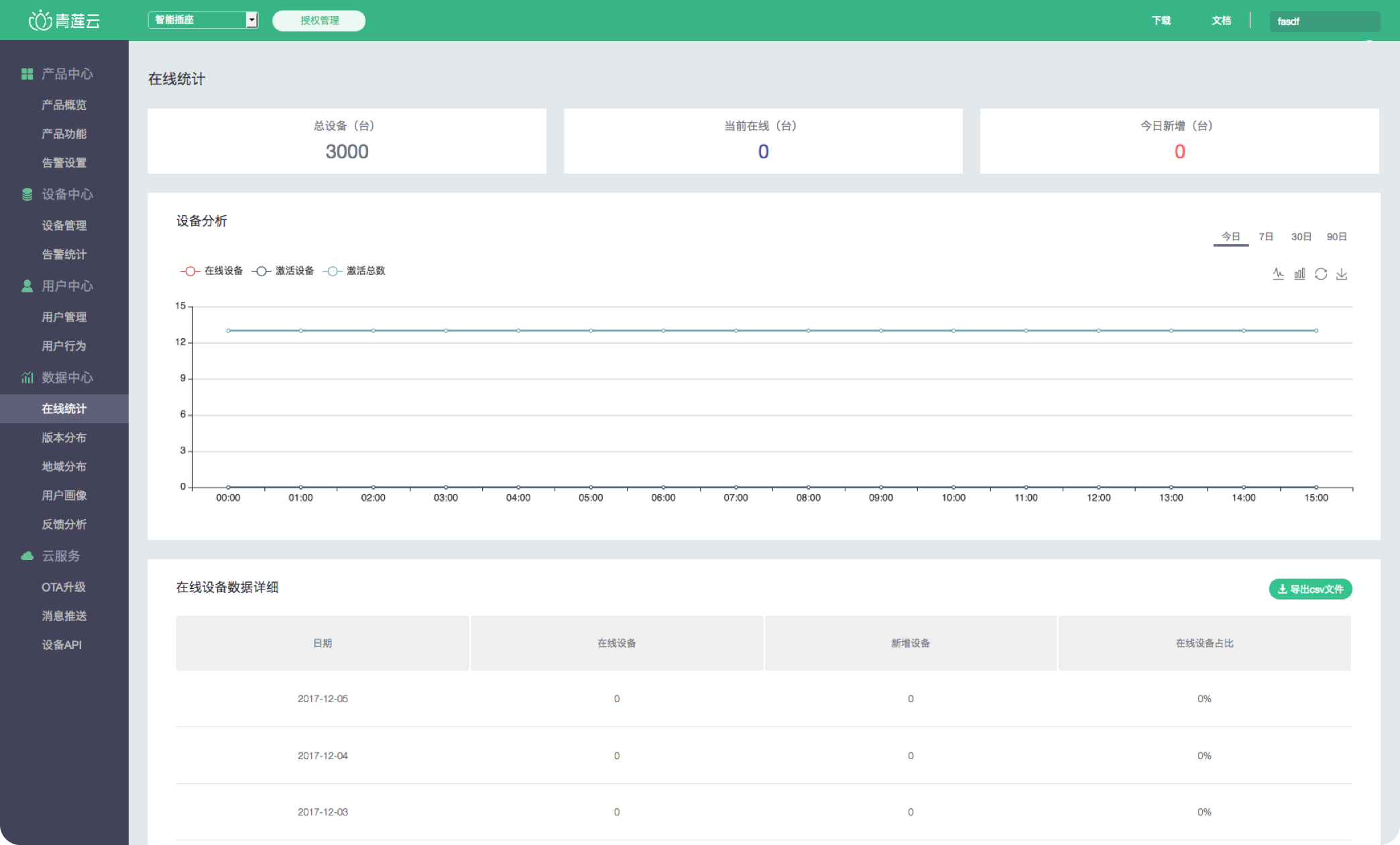Click the 13:00 data point on 激活总数 line

point(1171,331)
